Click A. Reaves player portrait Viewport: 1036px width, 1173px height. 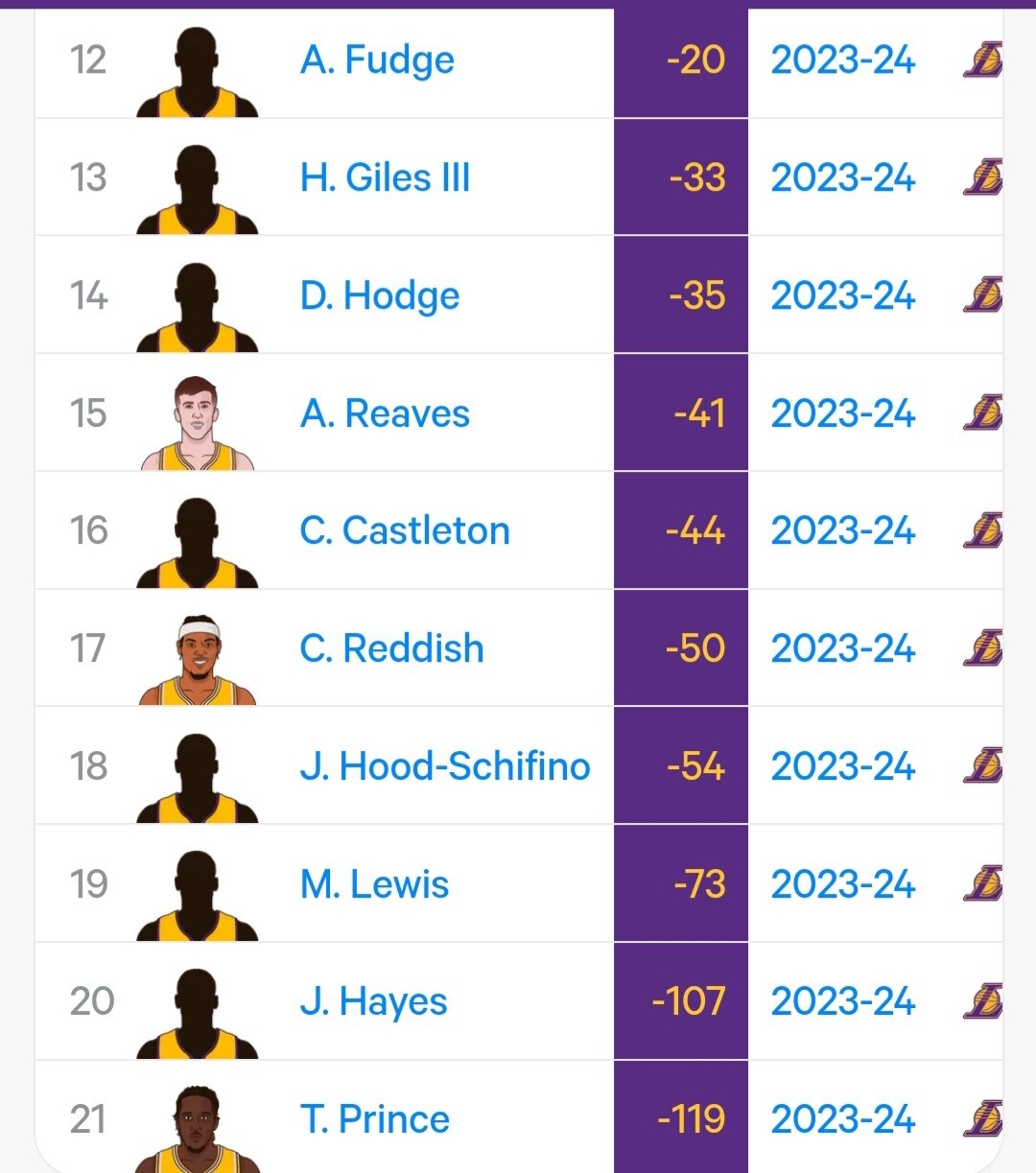click(198, 423)
